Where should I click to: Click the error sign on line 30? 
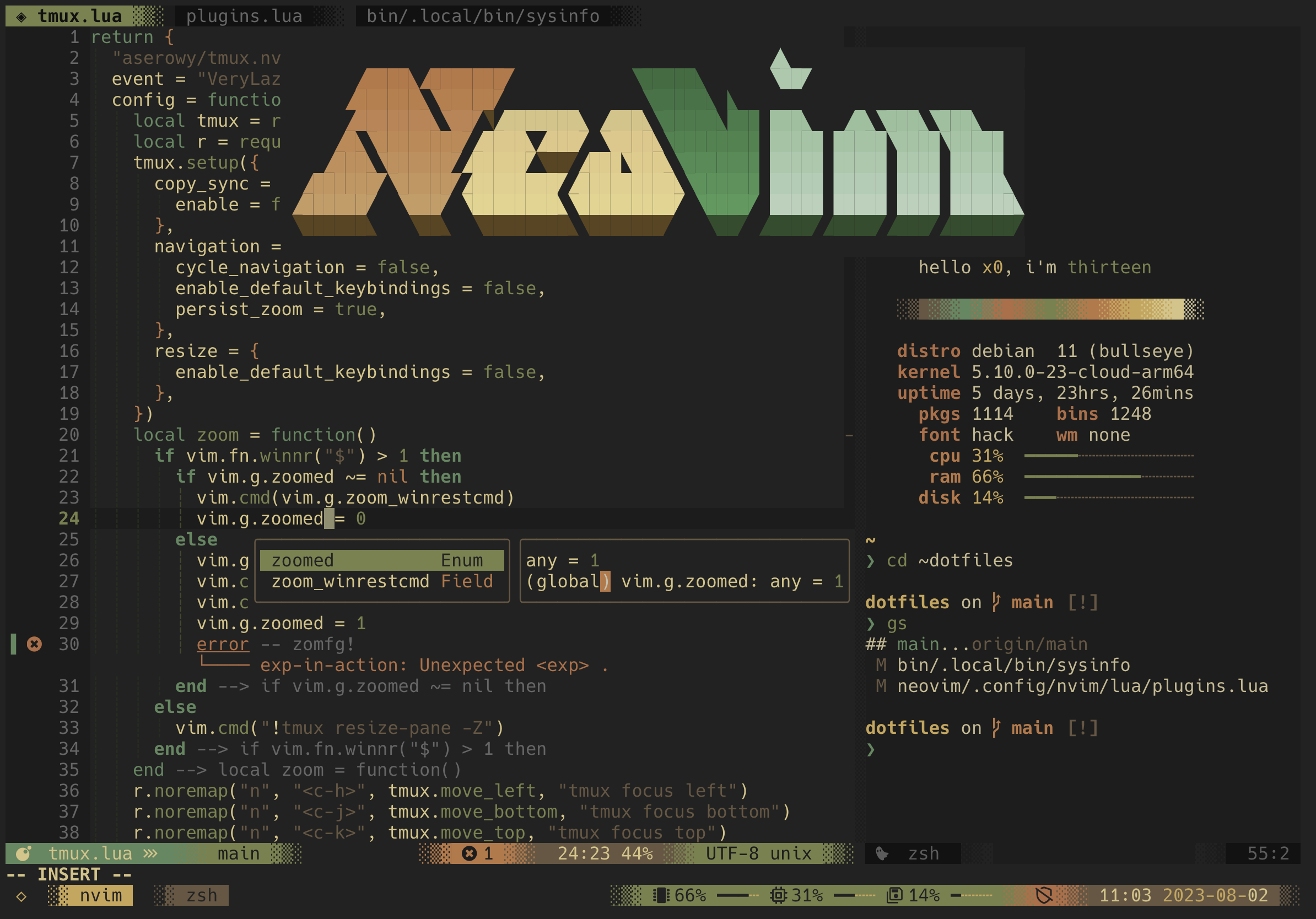click(x=34, y=644)
